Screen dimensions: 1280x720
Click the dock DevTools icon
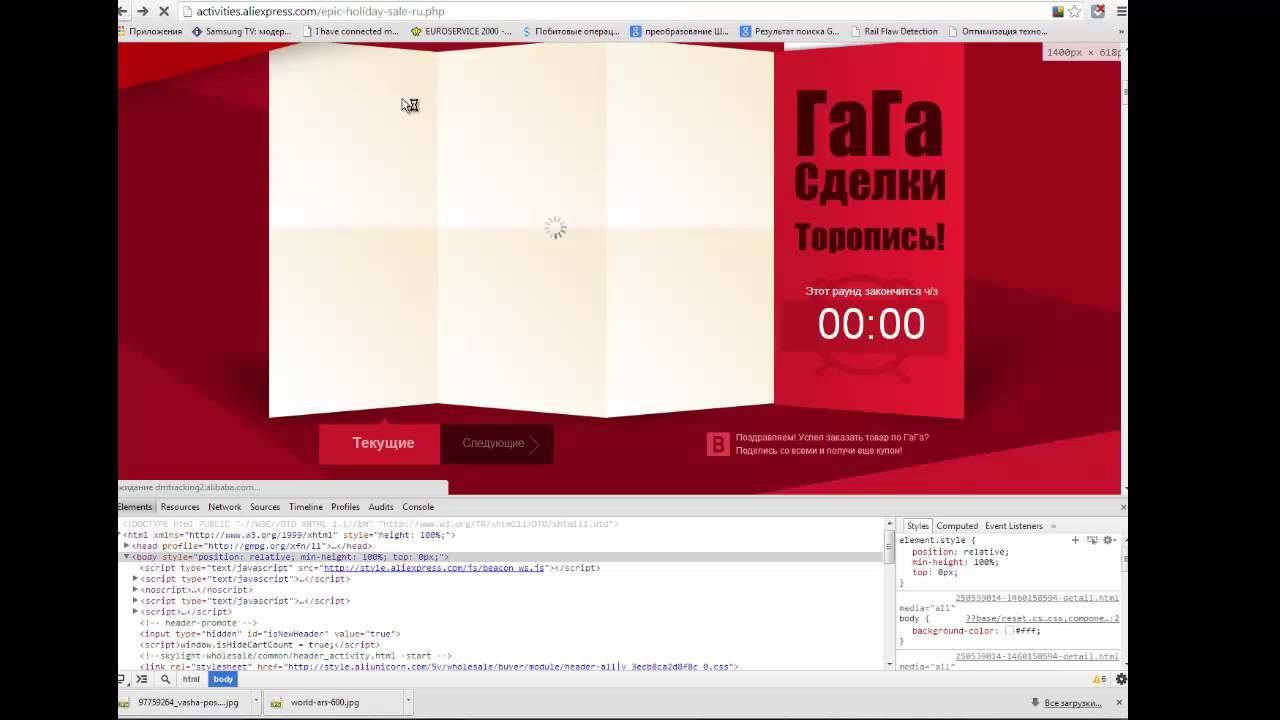click(121, 679)
